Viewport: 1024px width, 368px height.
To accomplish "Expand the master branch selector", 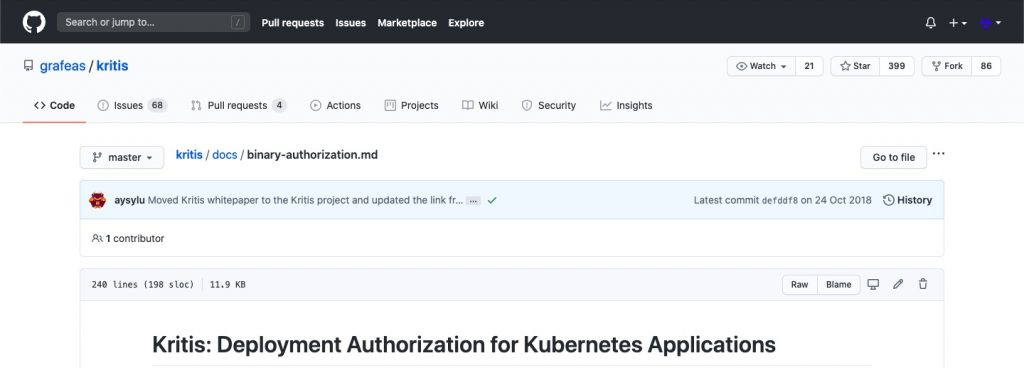I will tap(122, 157).
